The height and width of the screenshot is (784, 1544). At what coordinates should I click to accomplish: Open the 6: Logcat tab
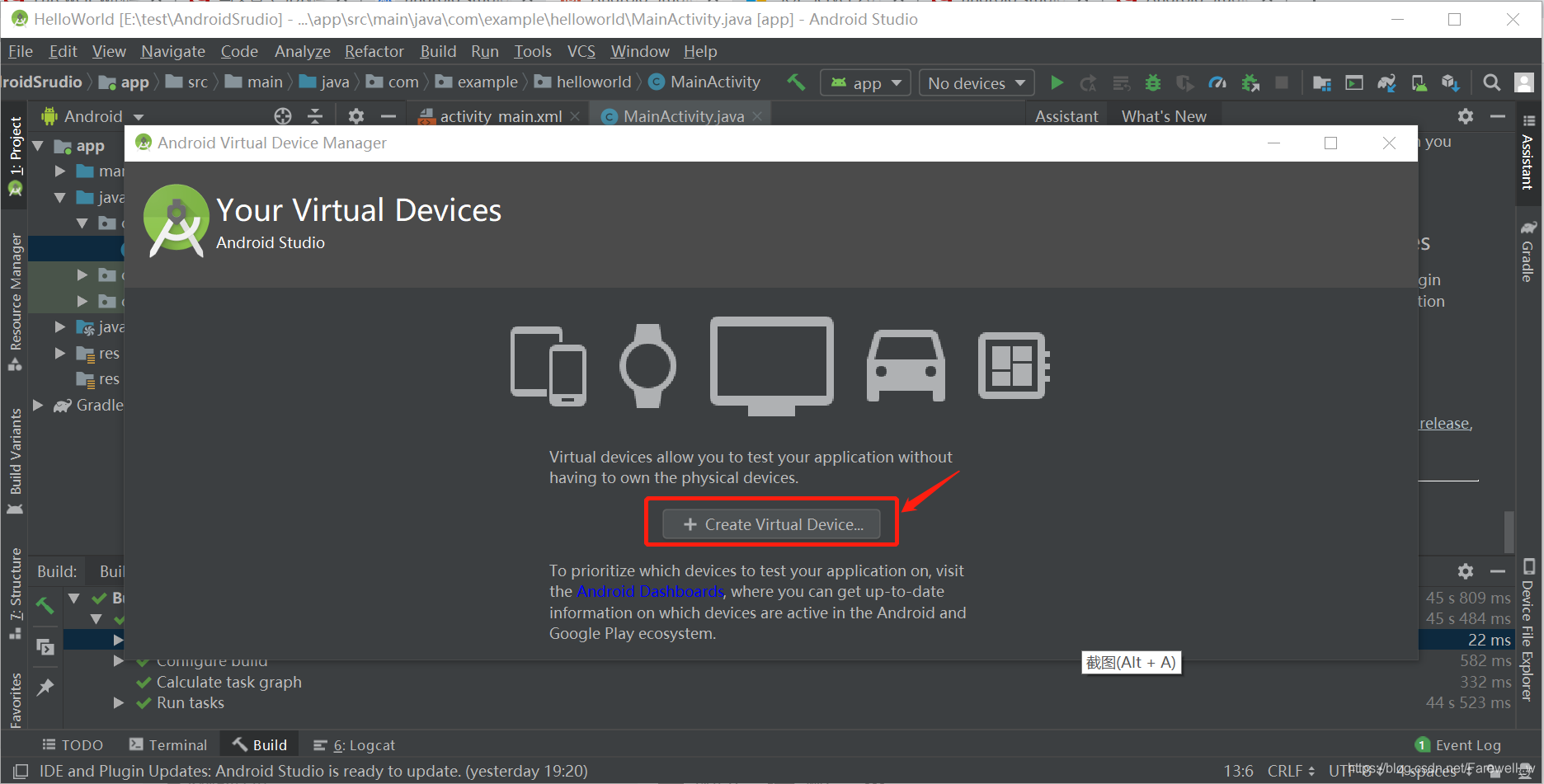355,744
